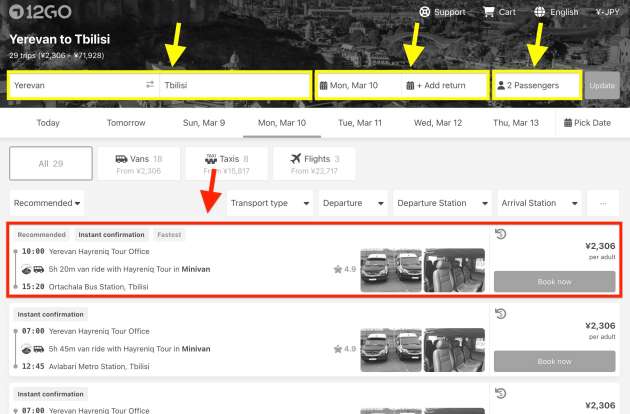Show All 29 trips filter
This screenshot has height=414, width=630.
[51, 164]
